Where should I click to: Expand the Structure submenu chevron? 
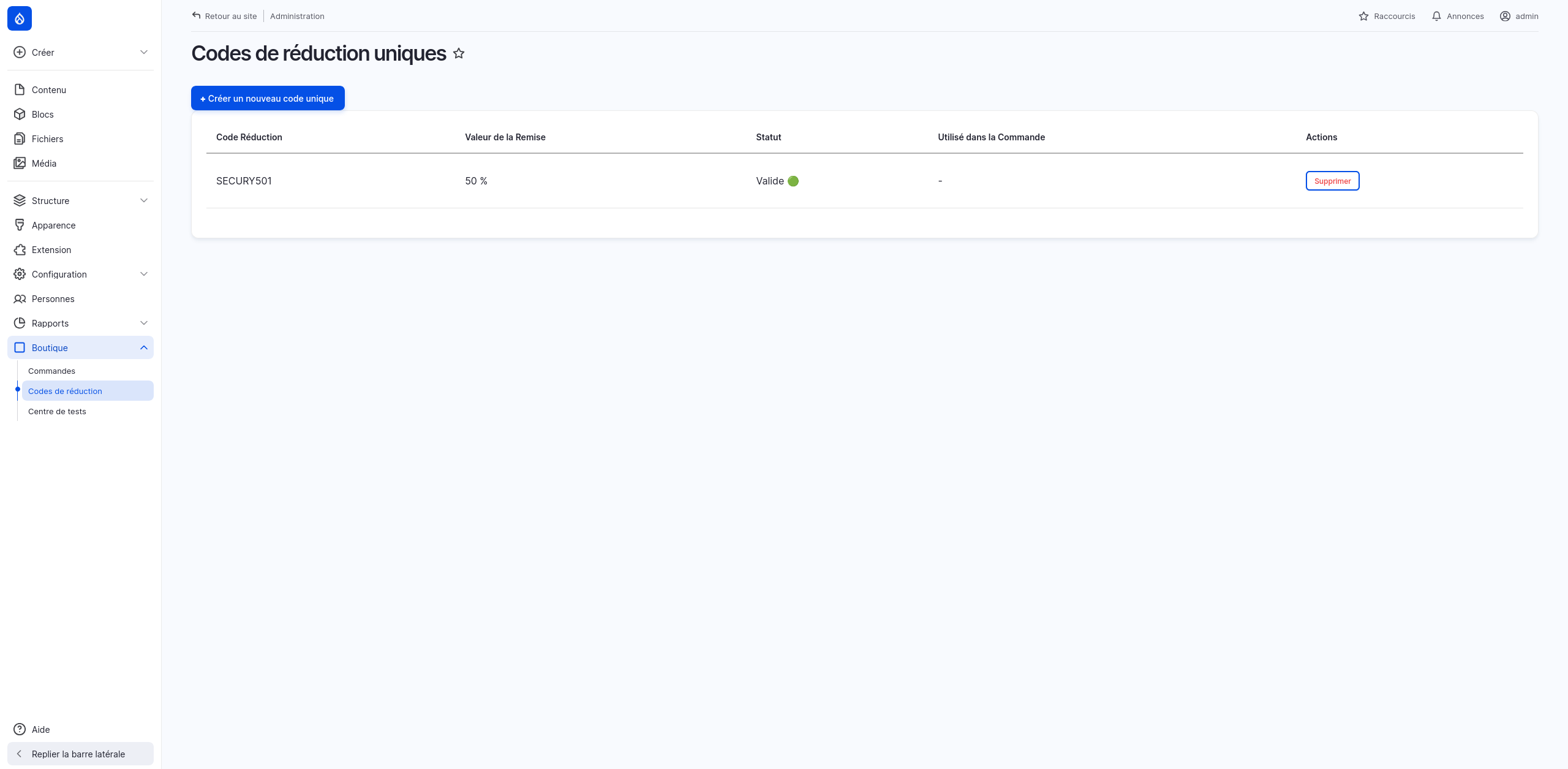(x=144, y=200)
